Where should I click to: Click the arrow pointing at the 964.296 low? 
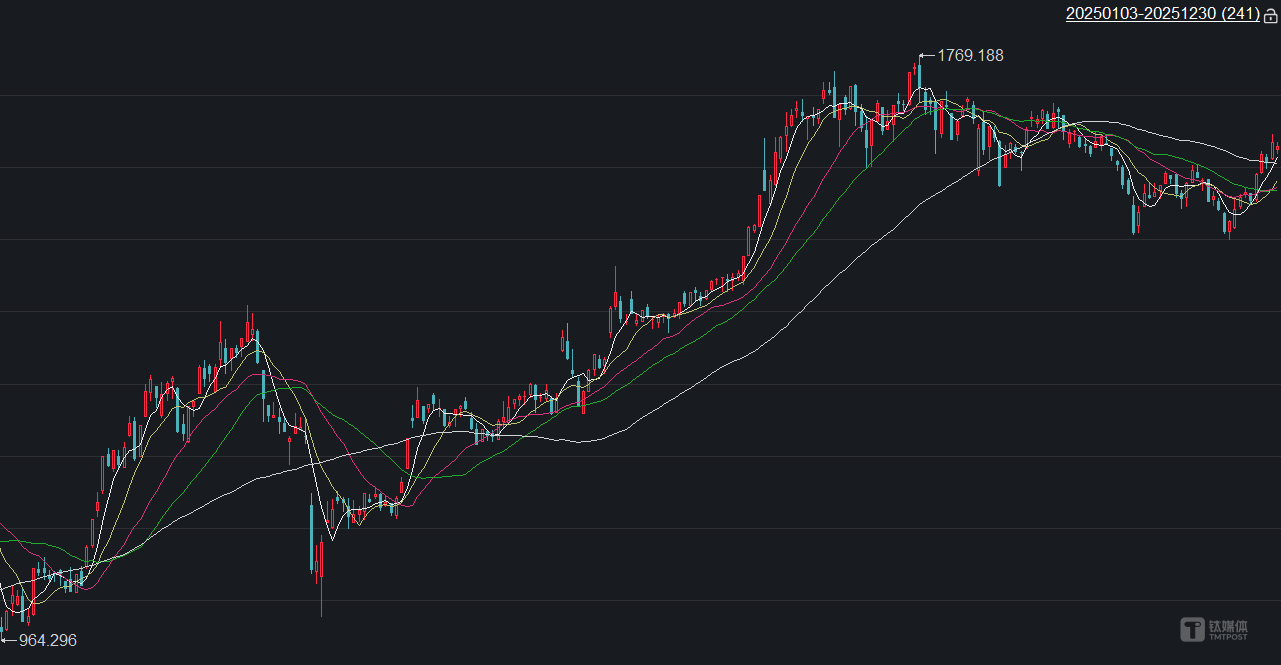click(9, 640)
